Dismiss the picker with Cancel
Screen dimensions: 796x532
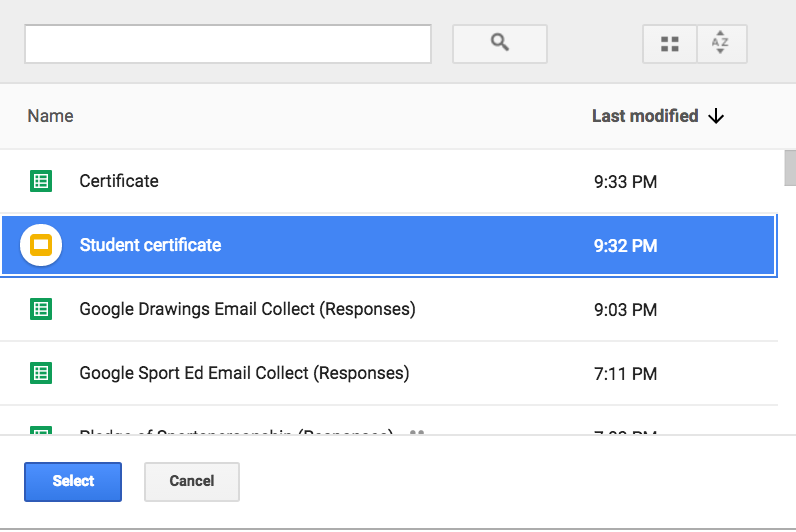[x=192, y=481]
